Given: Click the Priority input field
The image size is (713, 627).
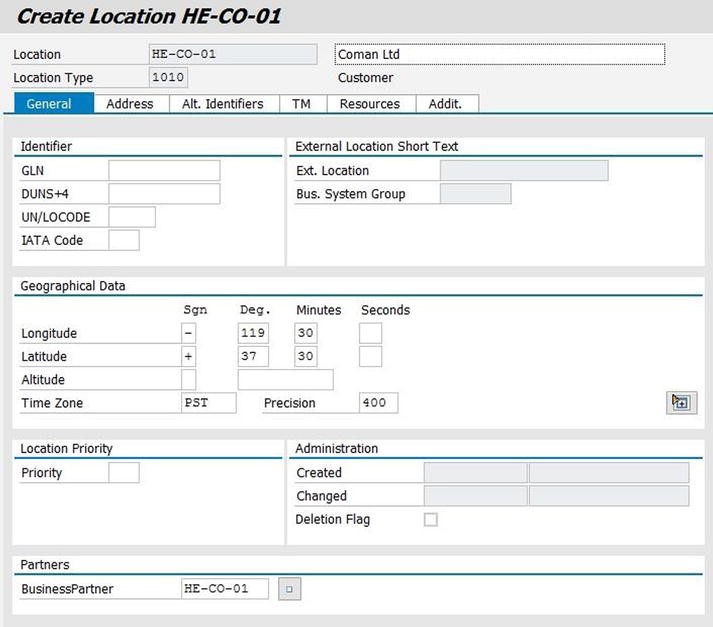Looking at the screenshot, I should pyautogui.click(x=124, y=472).
